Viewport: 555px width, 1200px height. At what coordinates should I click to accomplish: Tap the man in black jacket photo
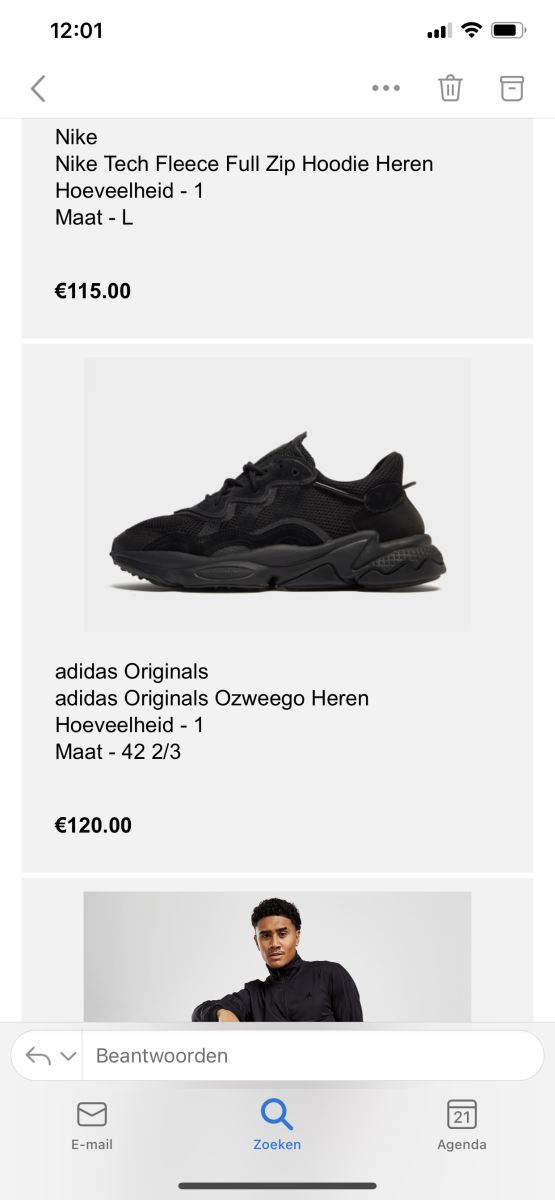[x=277, y=956]
